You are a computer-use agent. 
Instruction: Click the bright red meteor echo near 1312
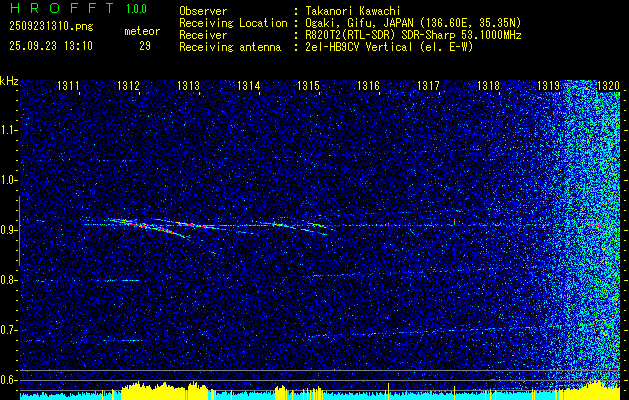[154, 227]
